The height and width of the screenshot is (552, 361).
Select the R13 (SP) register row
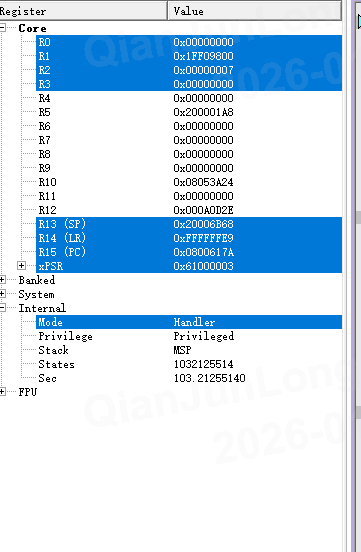click(189, 224)
